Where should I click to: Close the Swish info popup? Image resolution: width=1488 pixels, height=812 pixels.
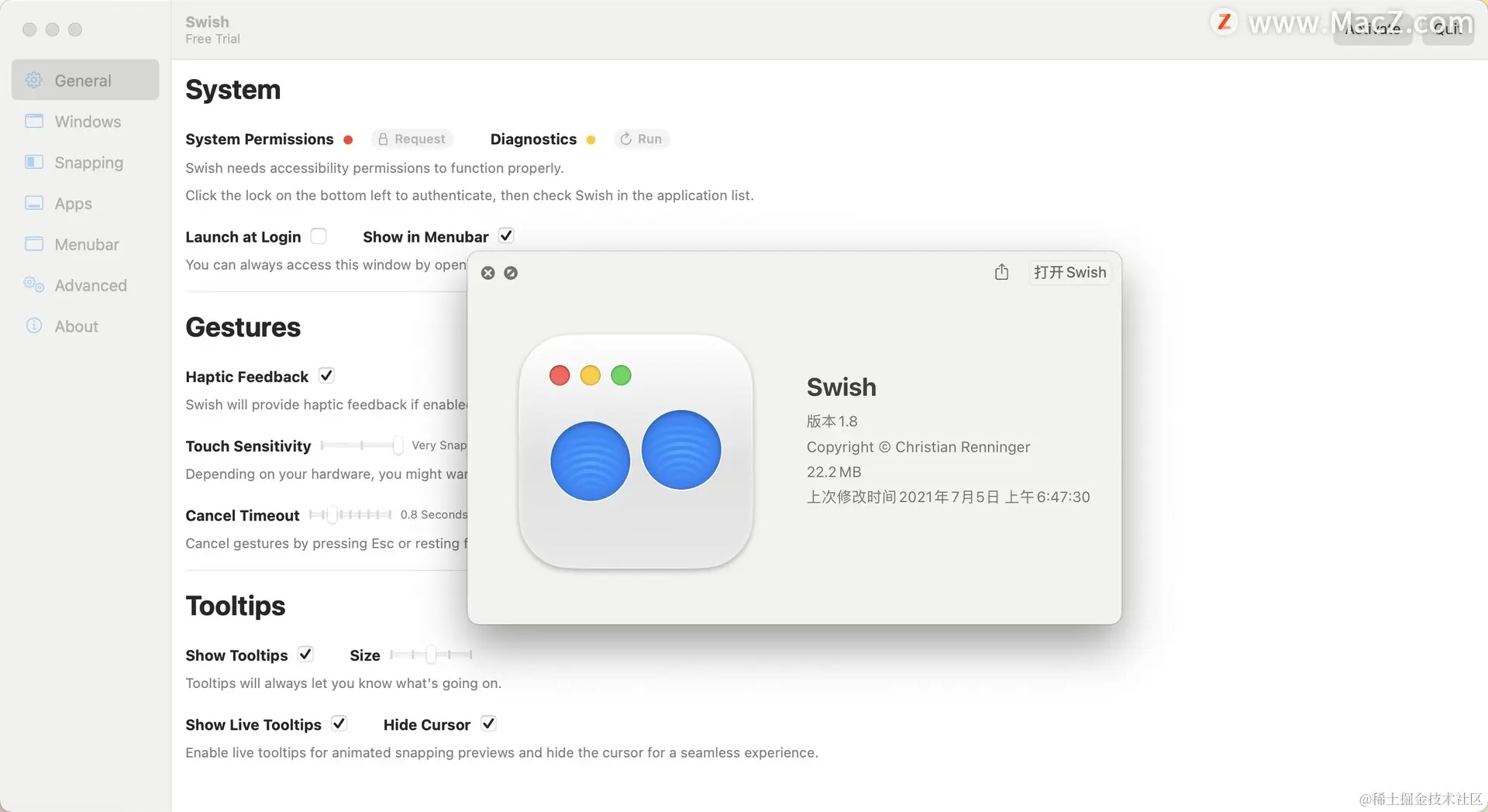(488, 273)
